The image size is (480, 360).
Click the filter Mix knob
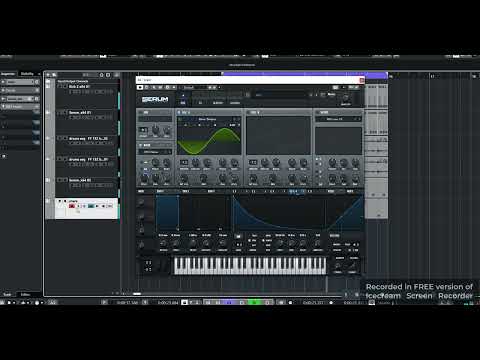355,179
